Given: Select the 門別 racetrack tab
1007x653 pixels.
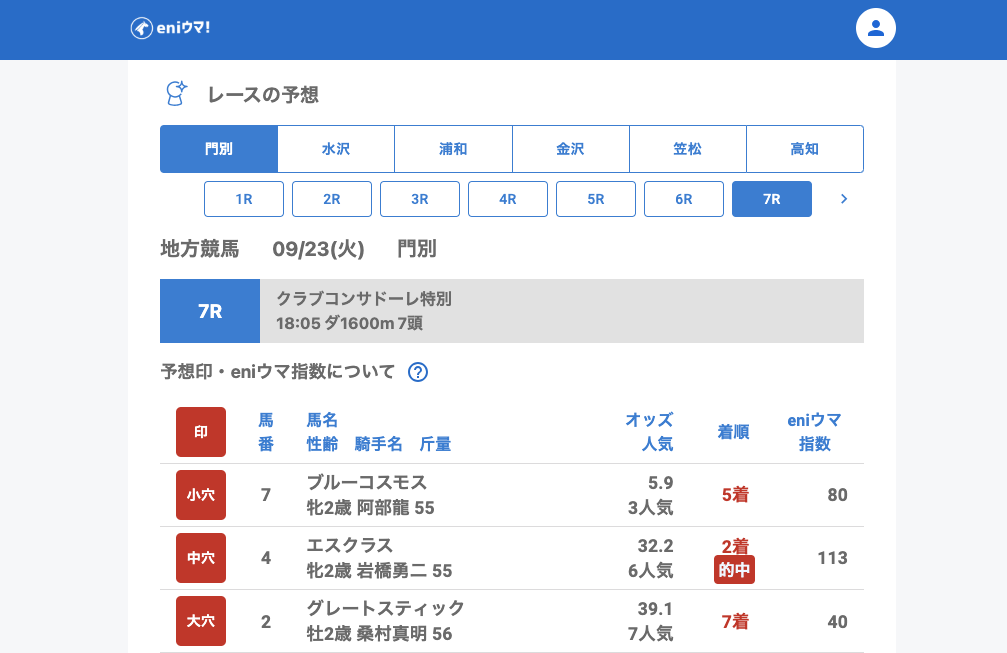Looking at the screenshot, I should point(218,149).
